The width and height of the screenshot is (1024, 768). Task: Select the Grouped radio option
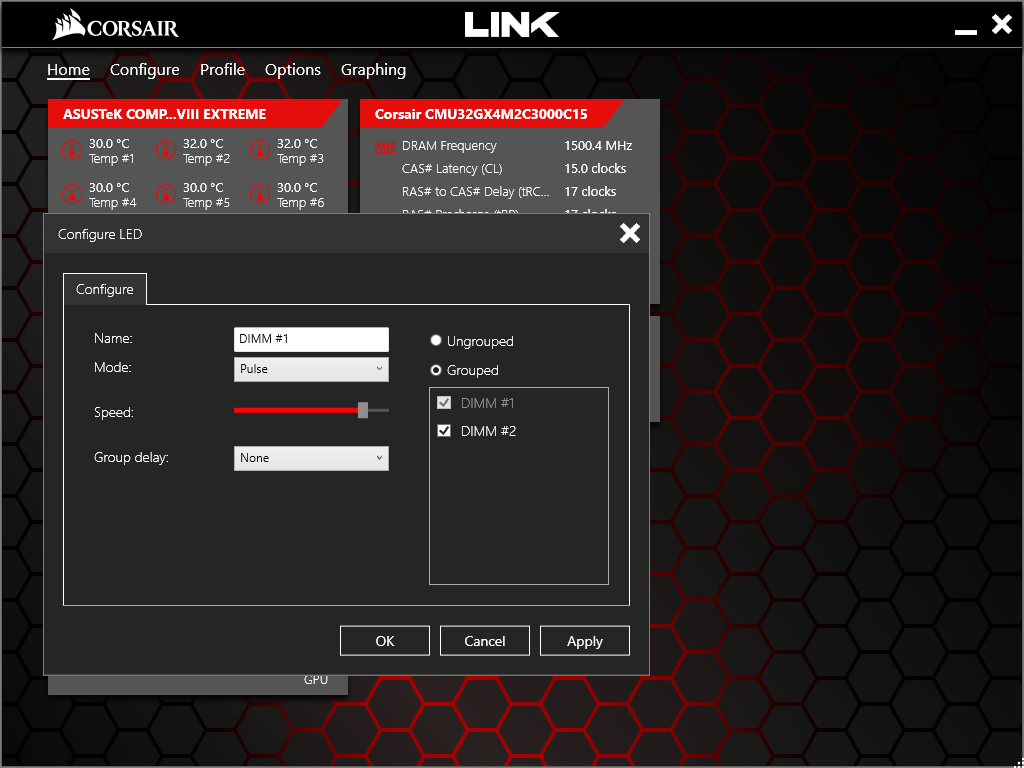436,370
